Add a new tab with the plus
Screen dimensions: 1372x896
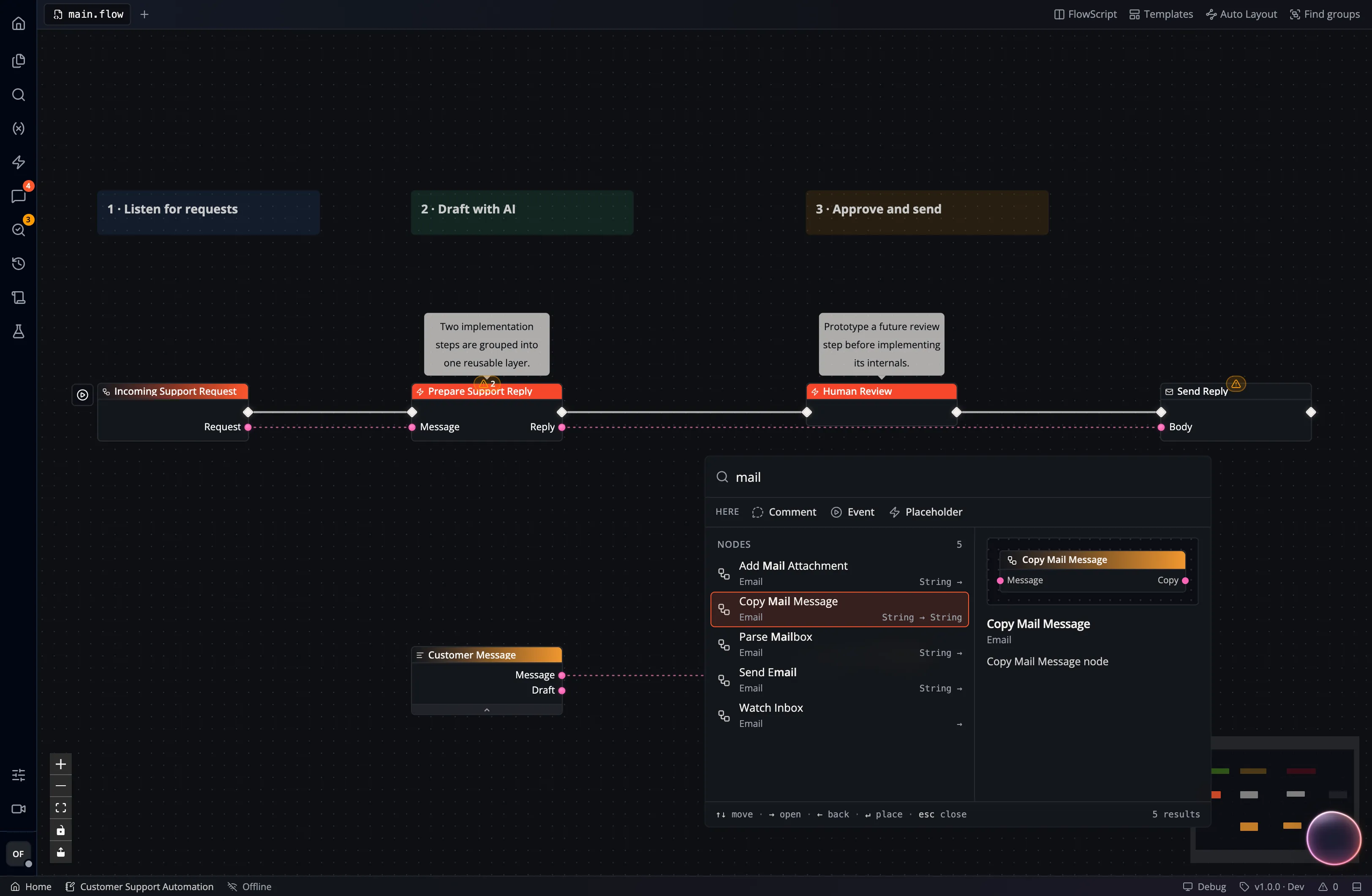[x=145, y=14]
